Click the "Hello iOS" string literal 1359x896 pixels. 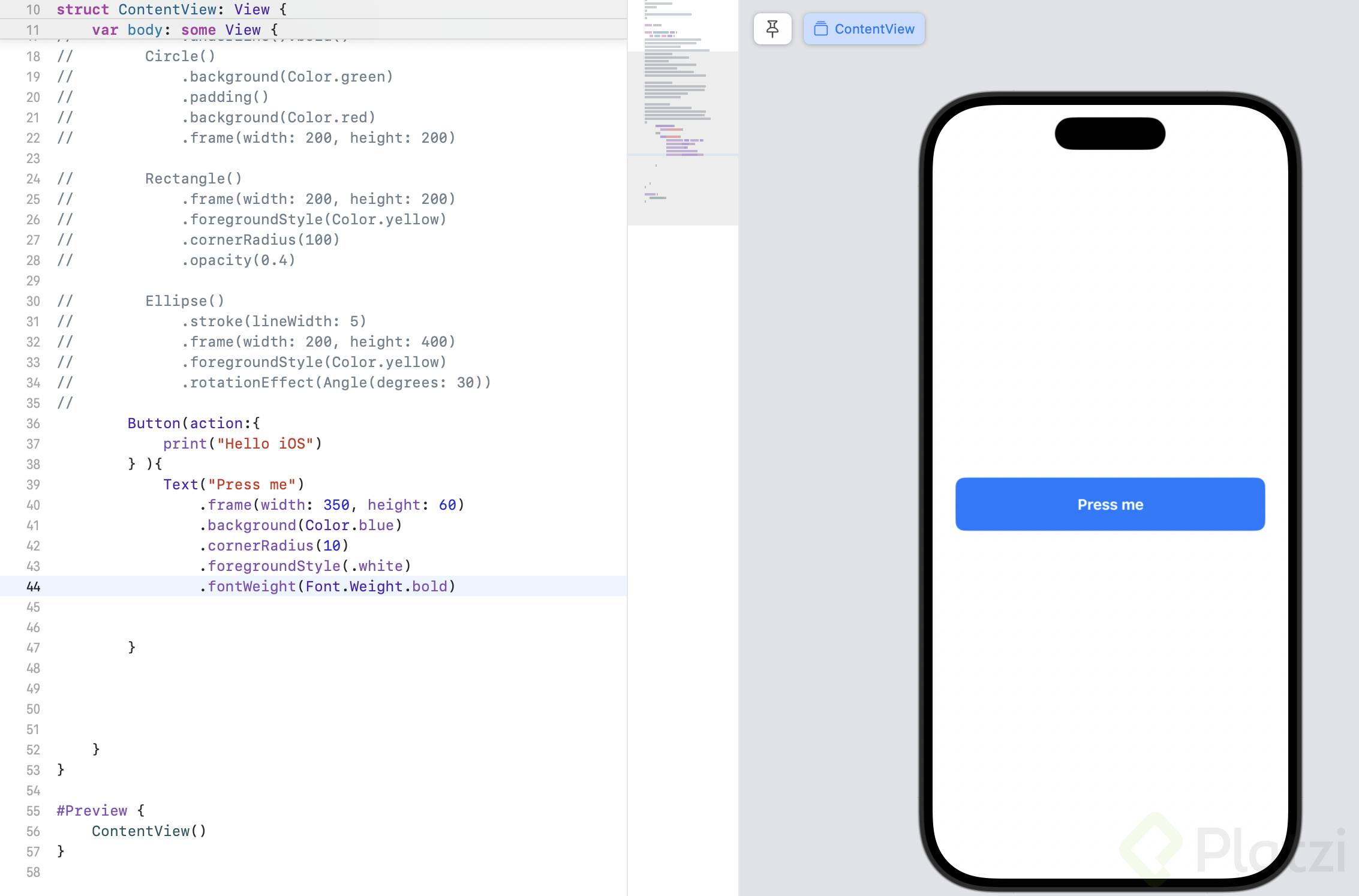(265, 444)
